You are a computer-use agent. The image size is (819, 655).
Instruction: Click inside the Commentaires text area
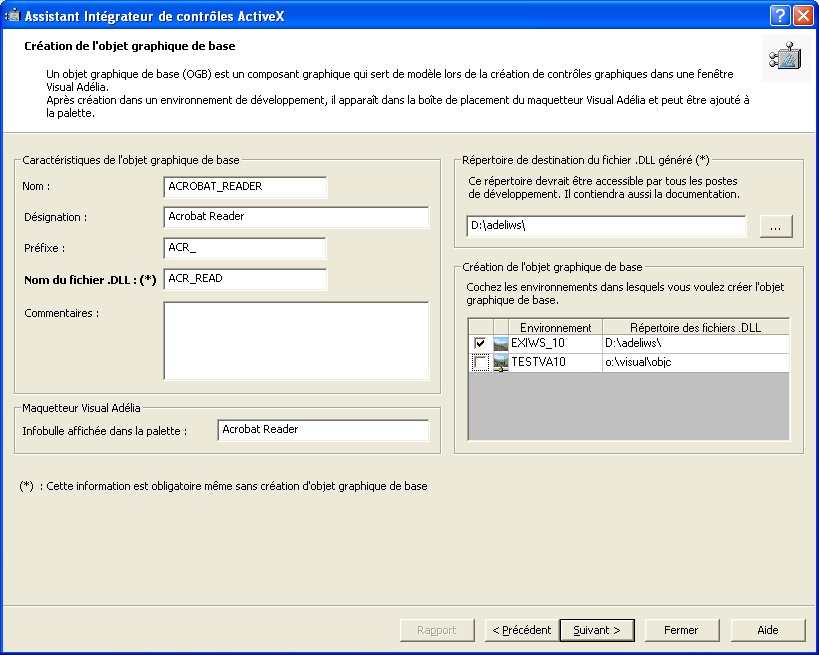tap(296, 341)
